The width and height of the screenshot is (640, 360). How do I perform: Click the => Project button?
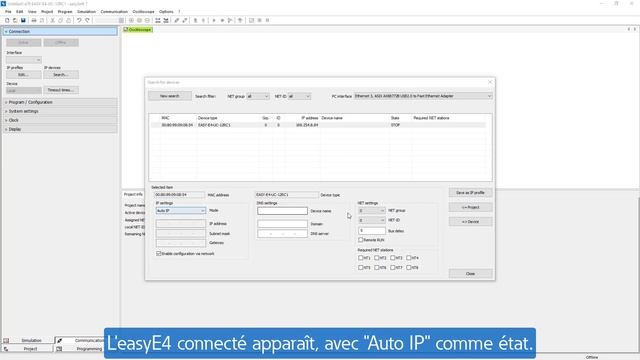[470, 207]
